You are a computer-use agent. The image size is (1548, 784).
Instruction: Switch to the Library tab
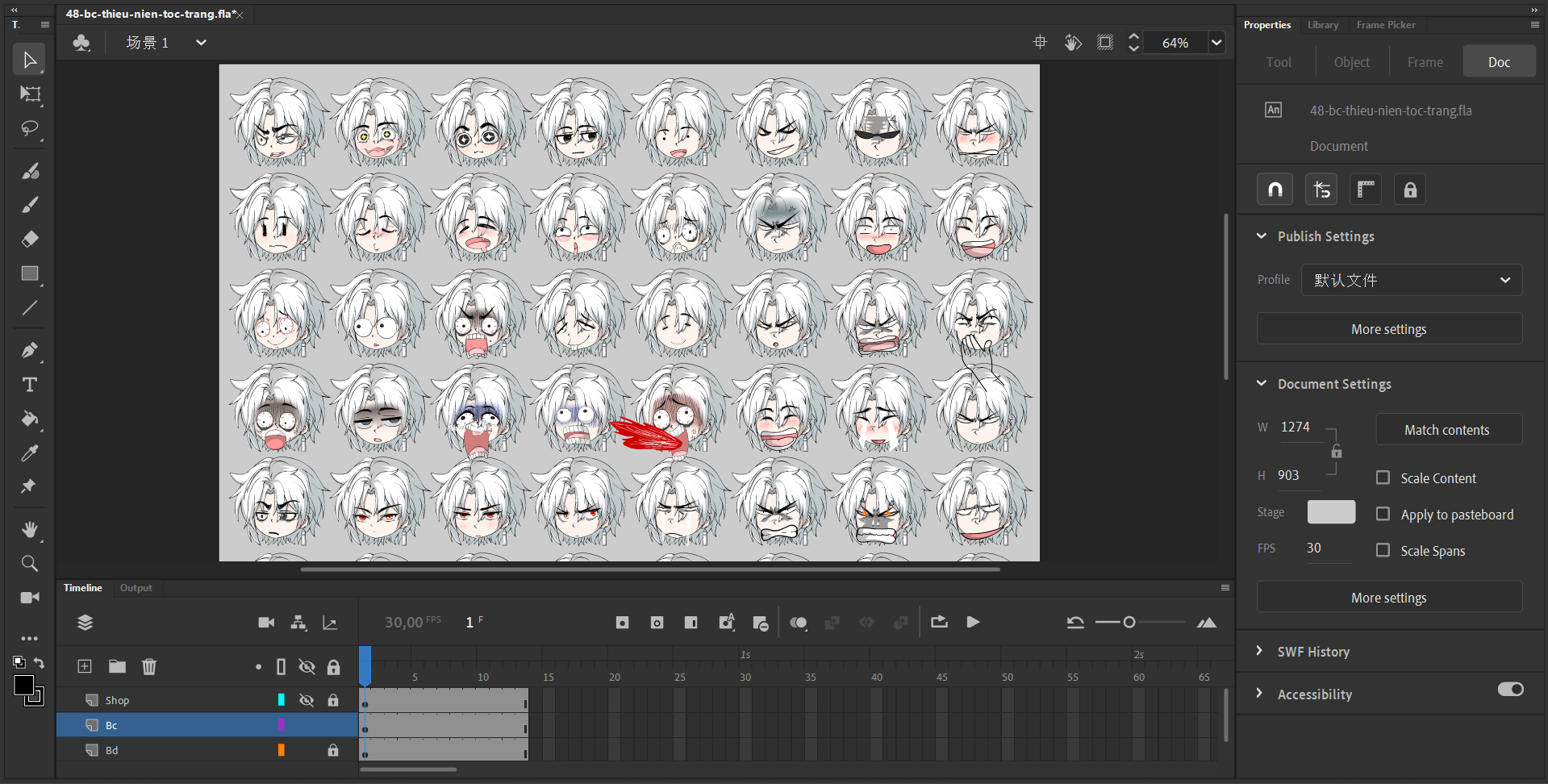(1322, 25)
